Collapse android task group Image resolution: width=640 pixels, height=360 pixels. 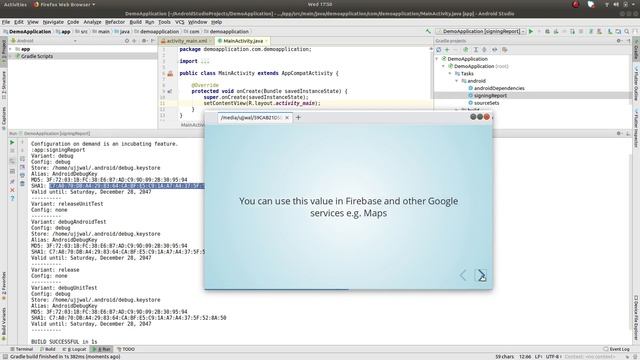coord(457,81)
